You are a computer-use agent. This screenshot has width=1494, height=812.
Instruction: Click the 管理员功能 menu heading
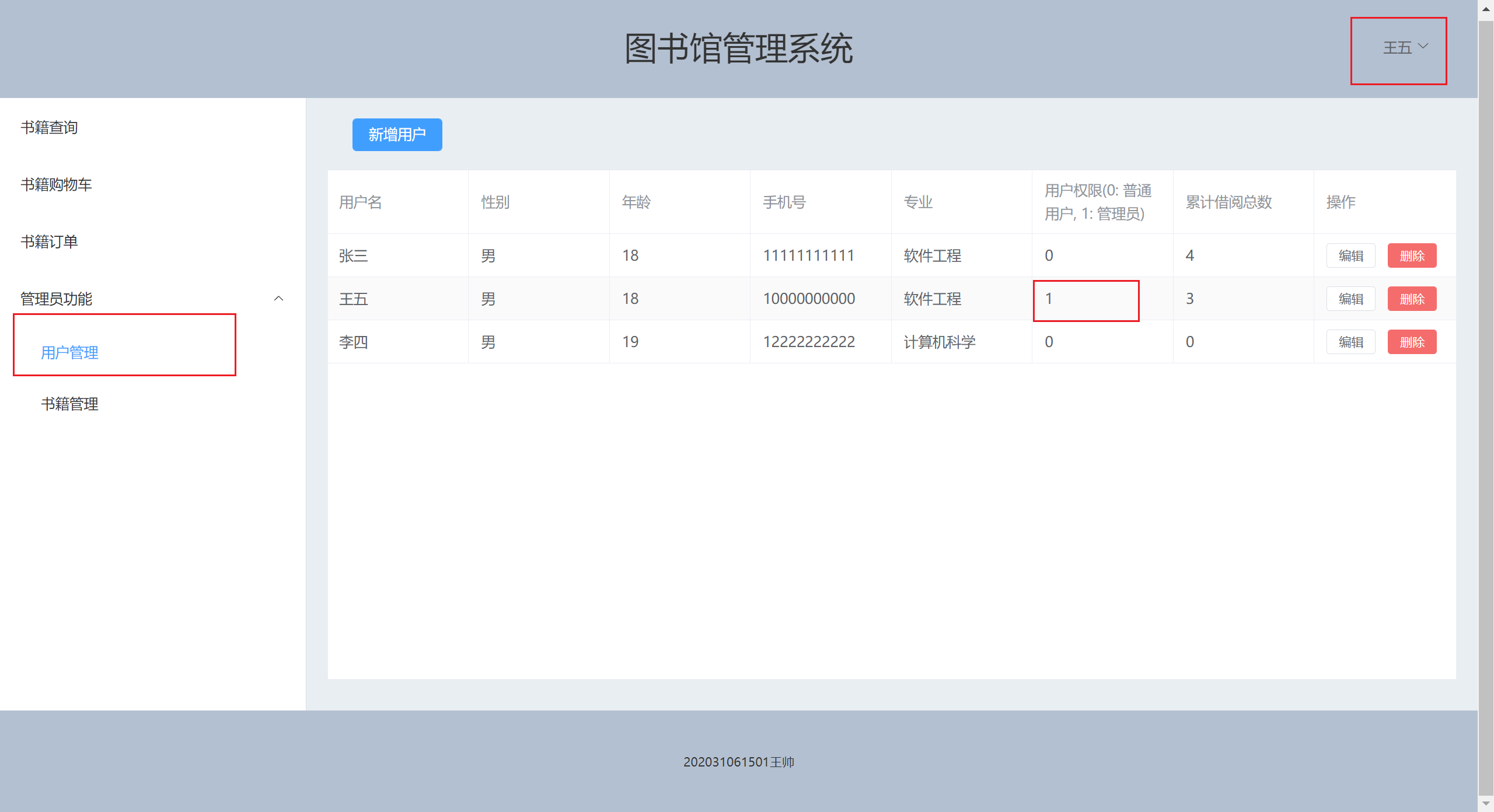tap(57, 299)
